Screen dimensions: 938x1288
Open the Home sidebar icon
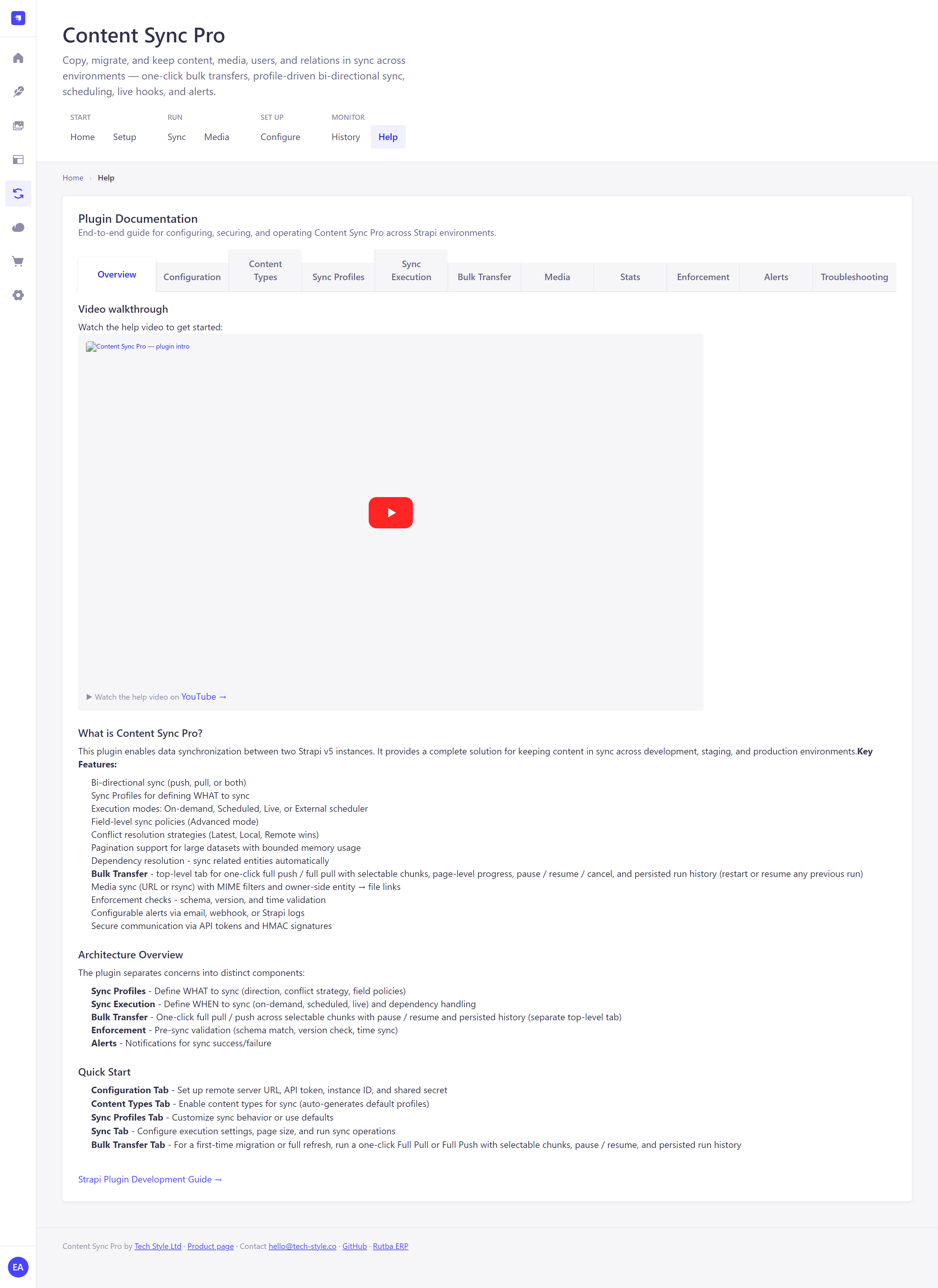click(18, 58)
